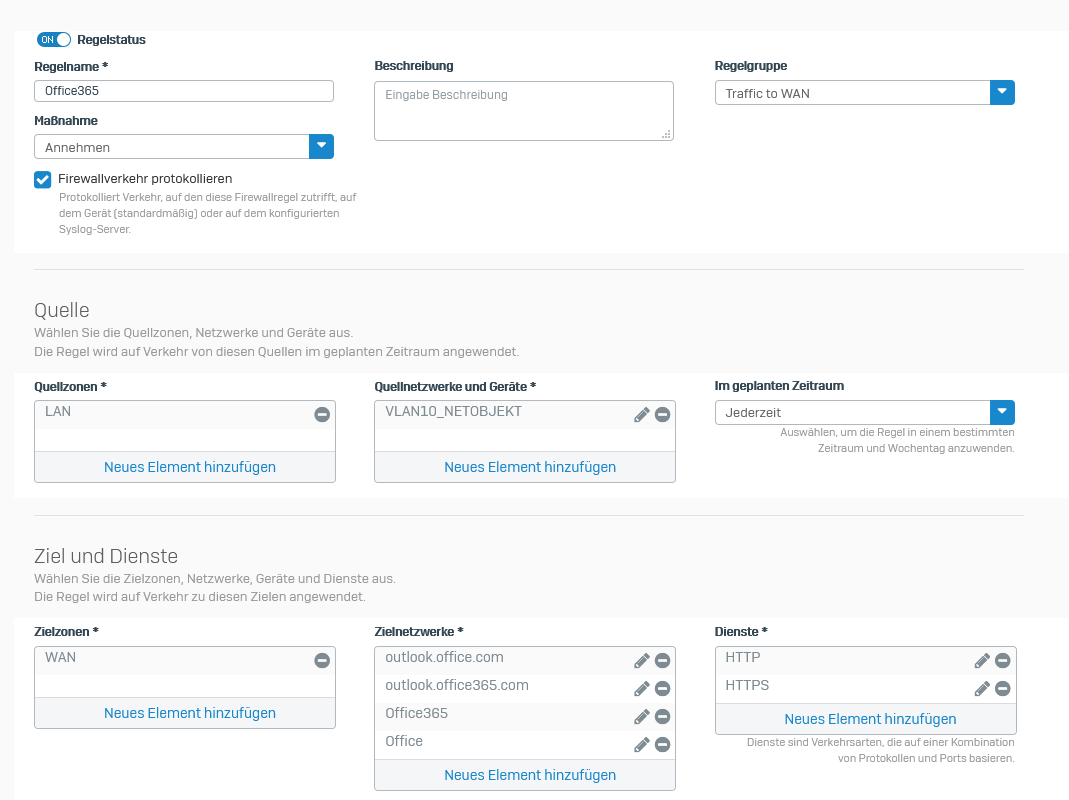
Task: Remove WAN from Zielzonen
Action: click(x=322, y=660)
